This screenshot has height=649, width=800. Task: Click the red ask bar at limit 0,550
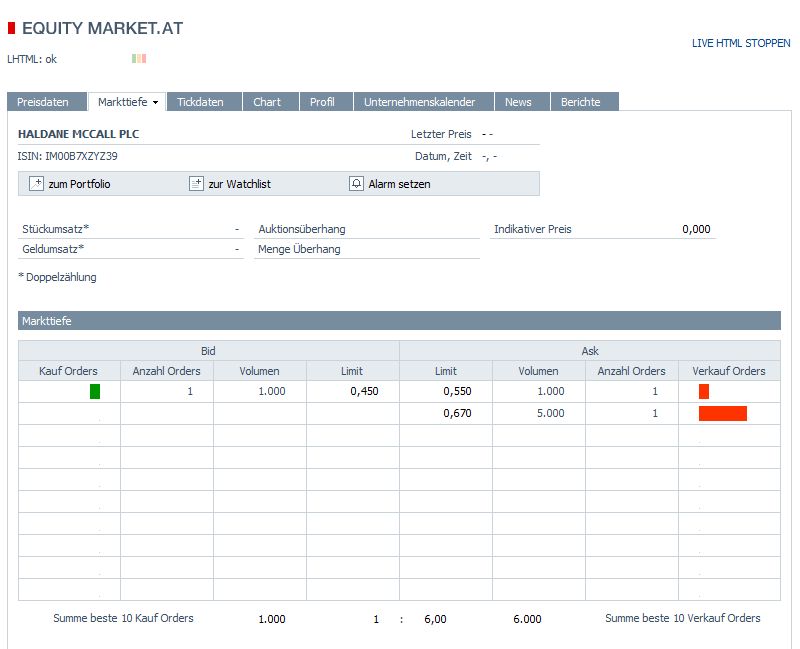[x=703, y=391]
